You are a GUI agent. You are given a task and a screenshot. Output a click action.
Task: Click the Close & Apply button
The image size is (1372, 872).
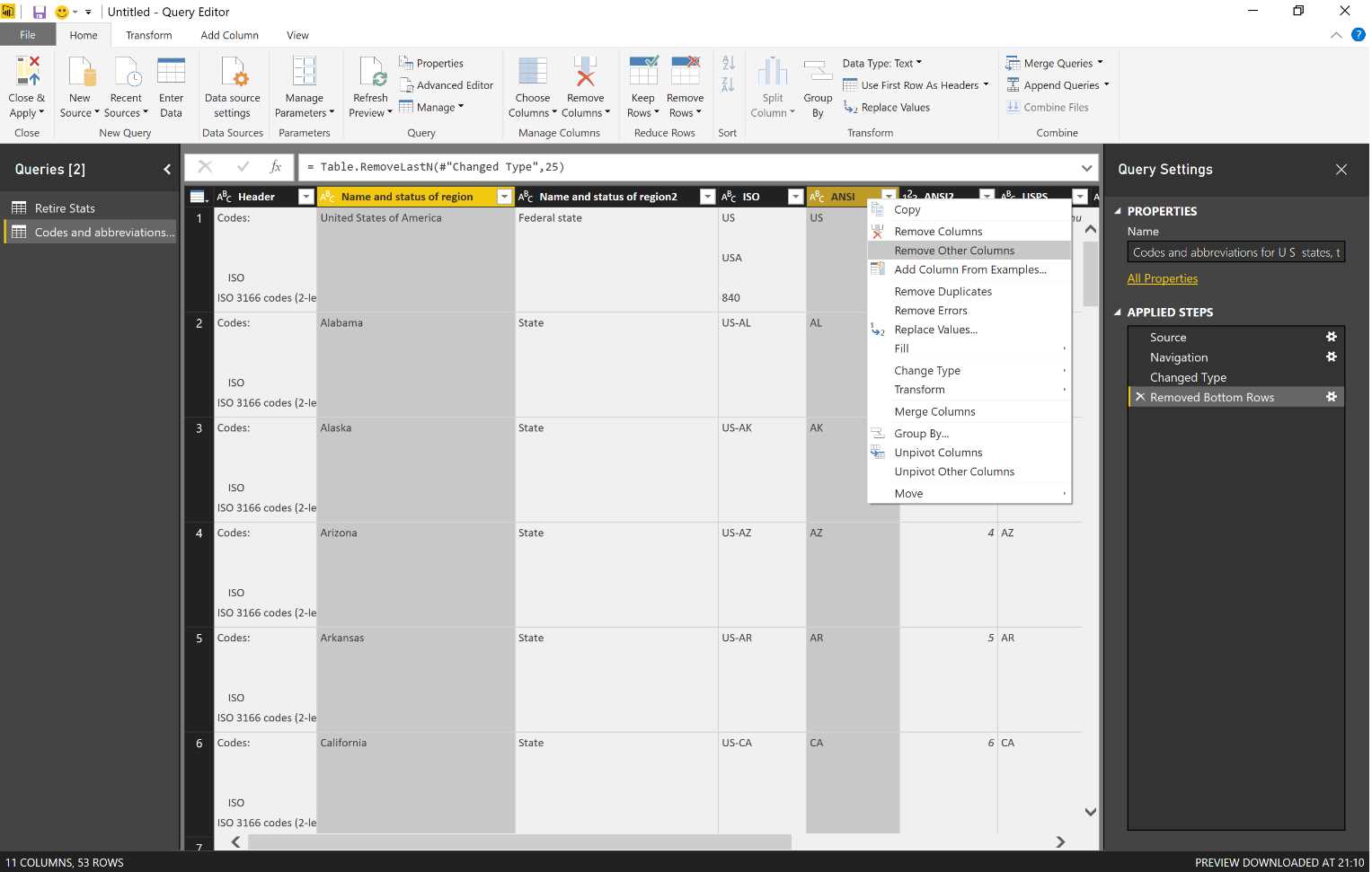(27, 85)
